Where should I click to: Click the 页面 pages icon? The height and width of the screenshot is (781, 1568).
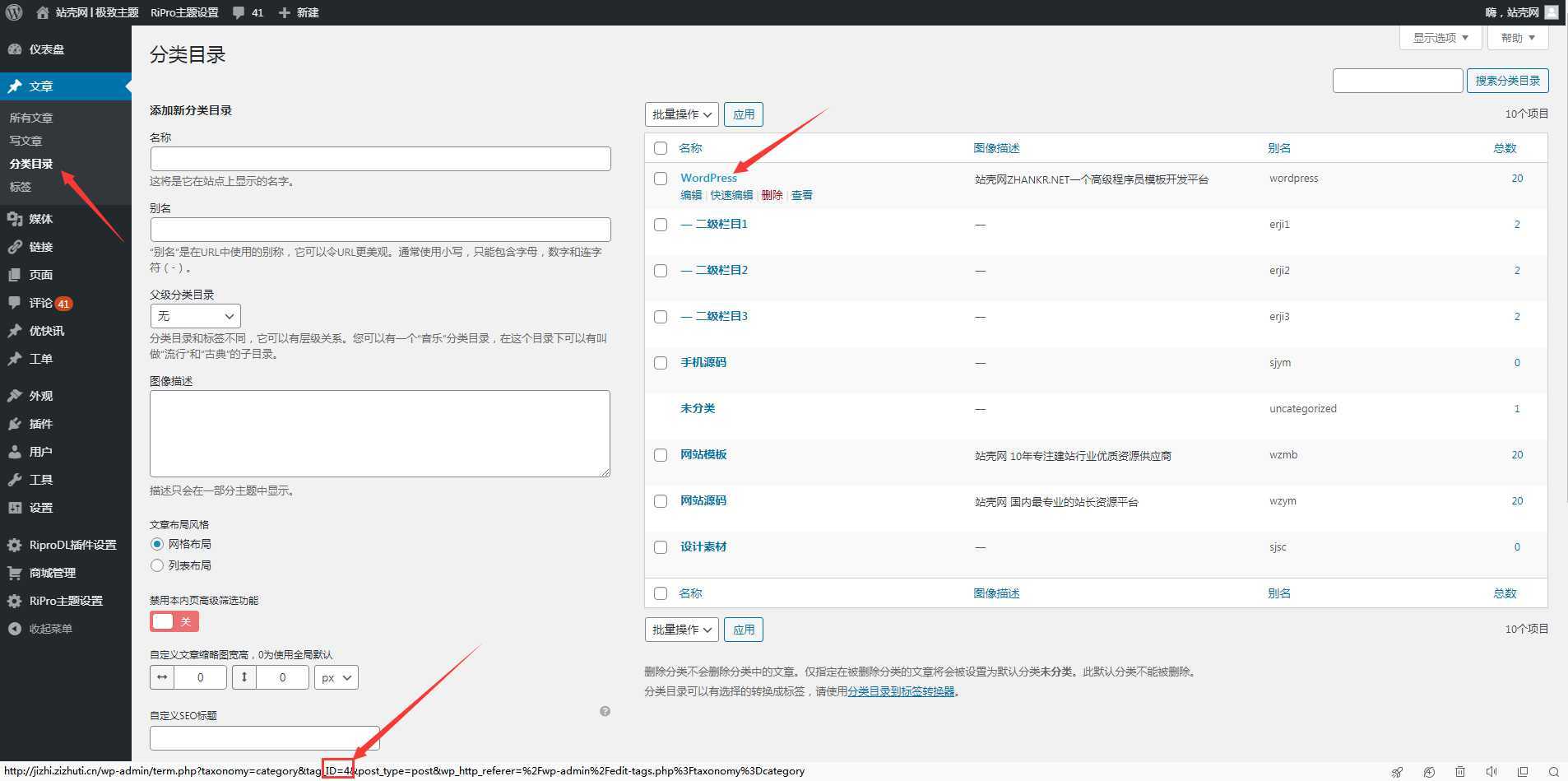tap(15, 275)
